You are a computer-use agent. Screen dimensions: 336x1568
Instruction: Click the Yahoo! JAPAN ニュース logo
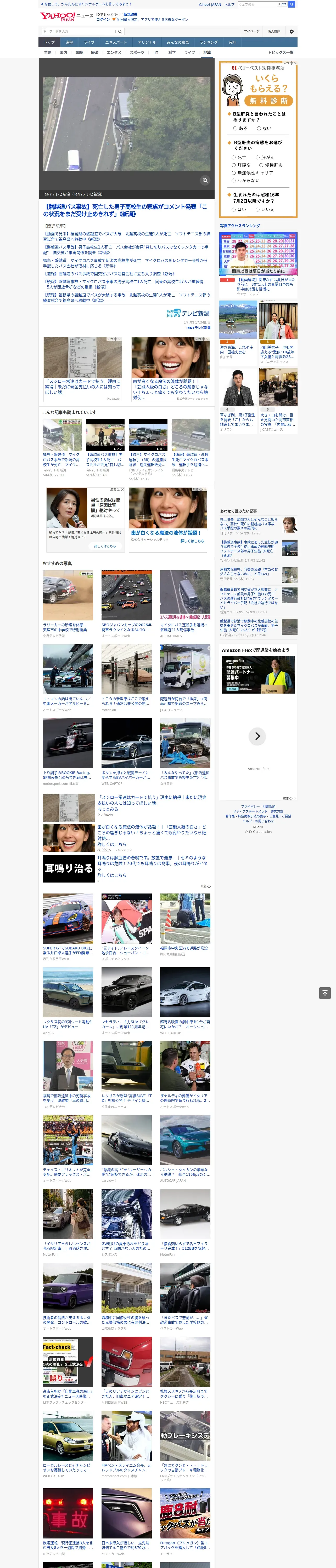tap(67, 16)
